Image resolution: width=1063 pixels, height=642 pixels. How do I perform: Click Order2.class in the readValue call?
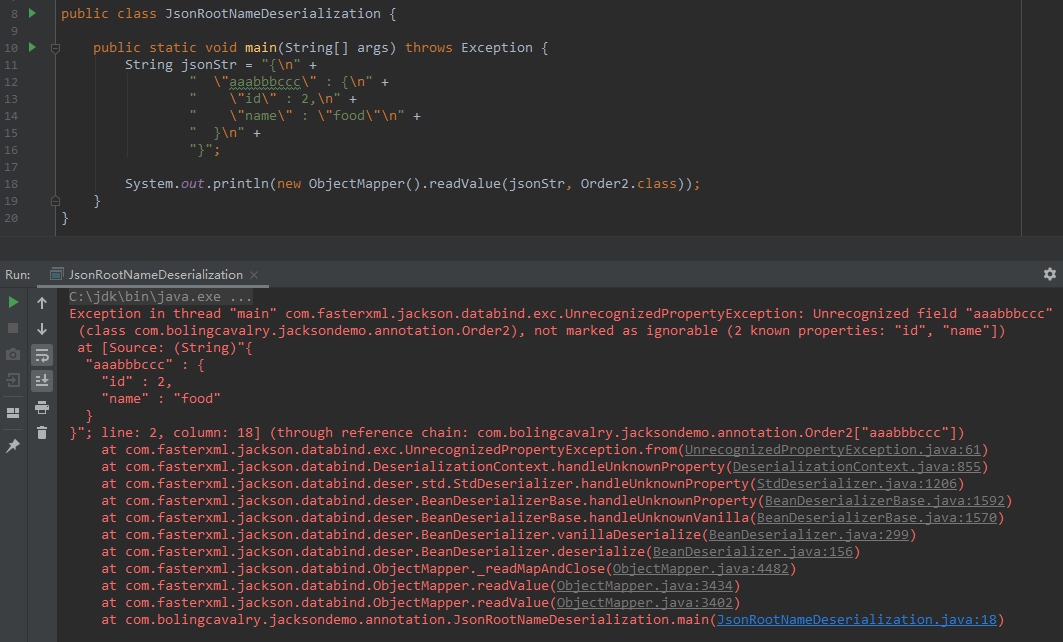[x=628, y=184]
